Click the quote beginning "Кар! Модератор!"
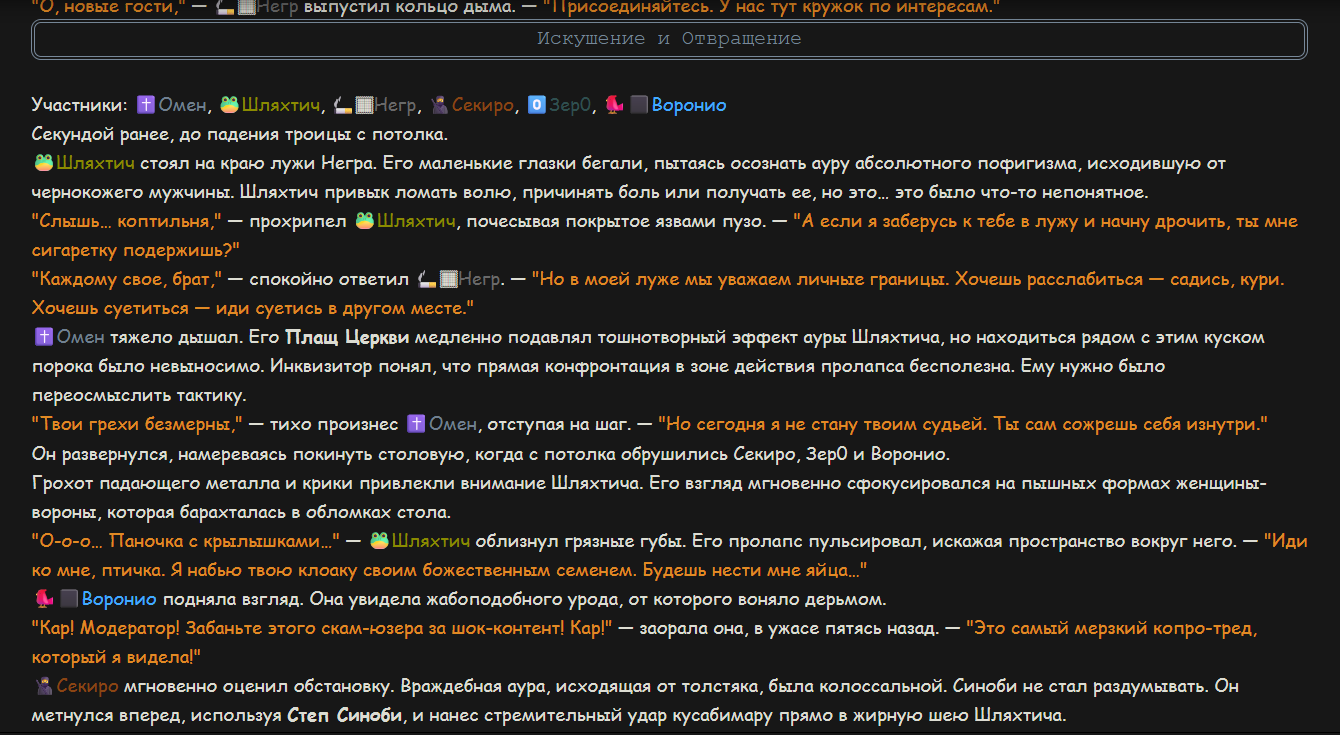Screen dimensions: 1340x735 point(321,628)
